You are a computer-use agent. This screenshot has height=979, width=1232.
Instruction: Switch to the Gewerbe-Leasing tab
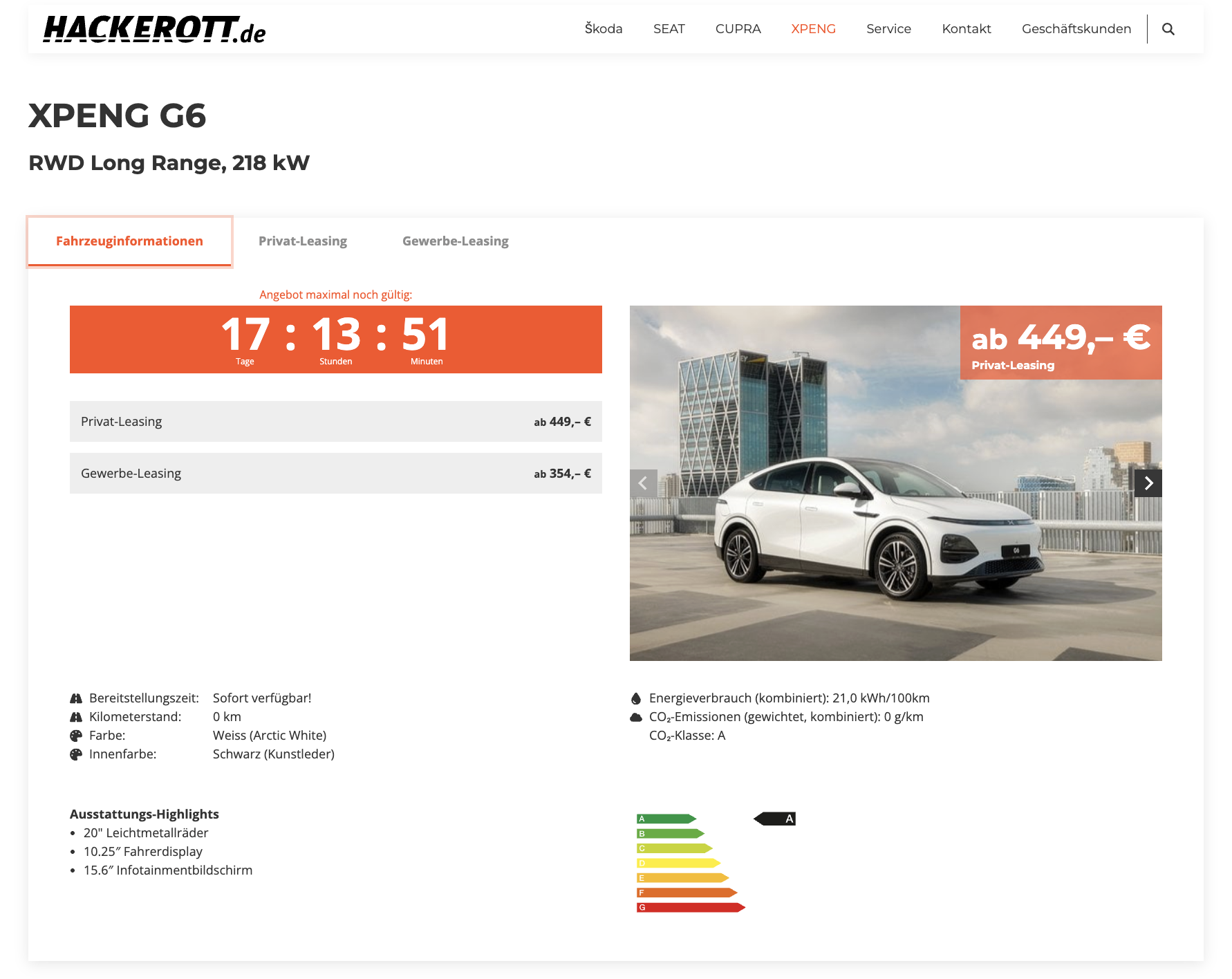coord(455,241)
